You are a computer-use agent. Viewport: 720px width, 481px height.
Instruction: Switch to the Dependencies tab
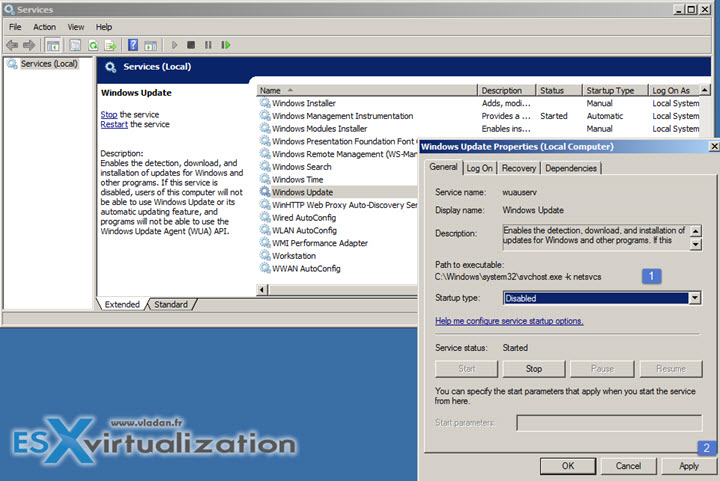click(571, 168)
